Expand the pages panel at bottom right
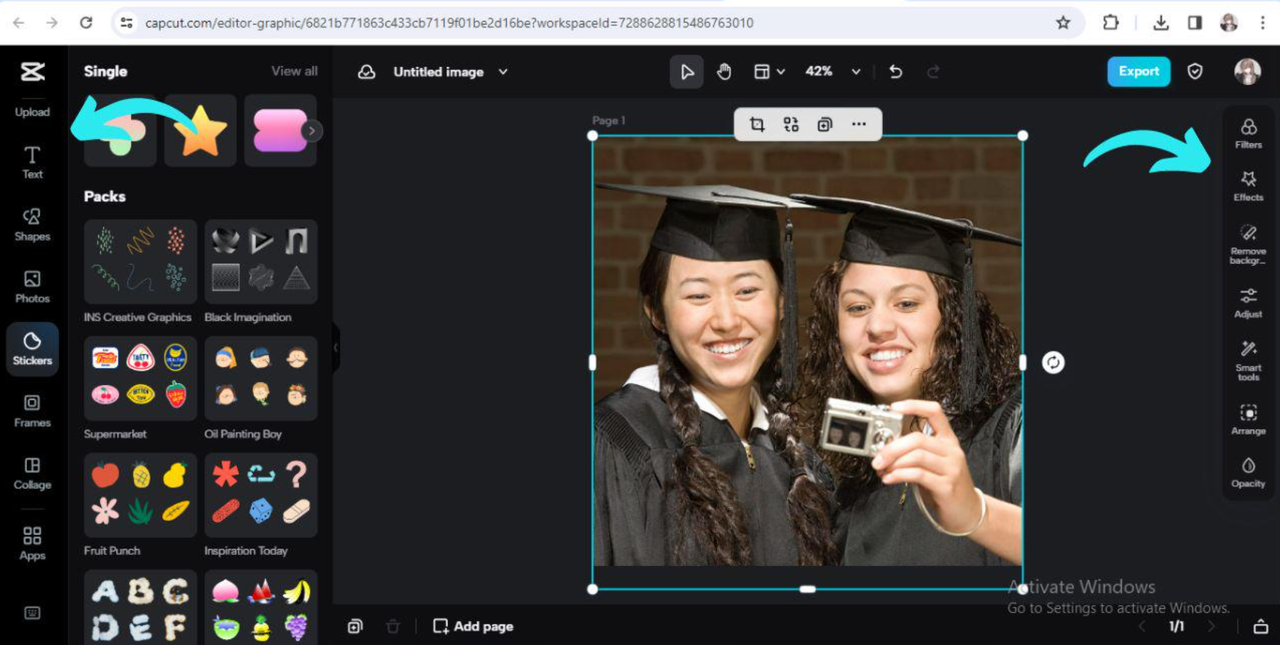 point(1260,626)
